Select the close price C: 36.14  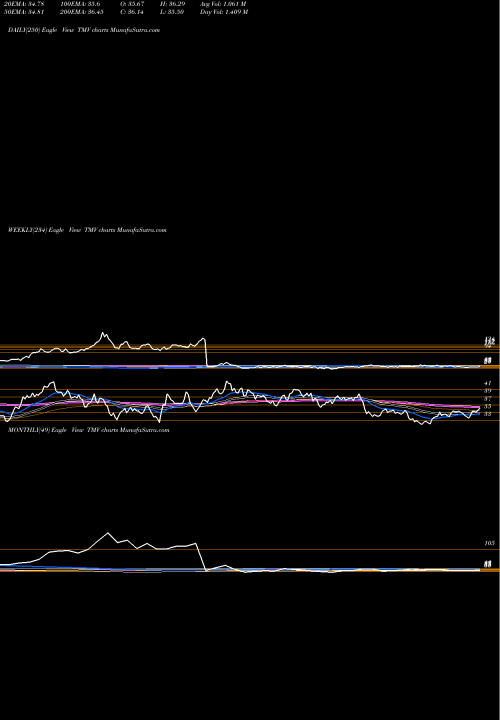click(133, 12)
